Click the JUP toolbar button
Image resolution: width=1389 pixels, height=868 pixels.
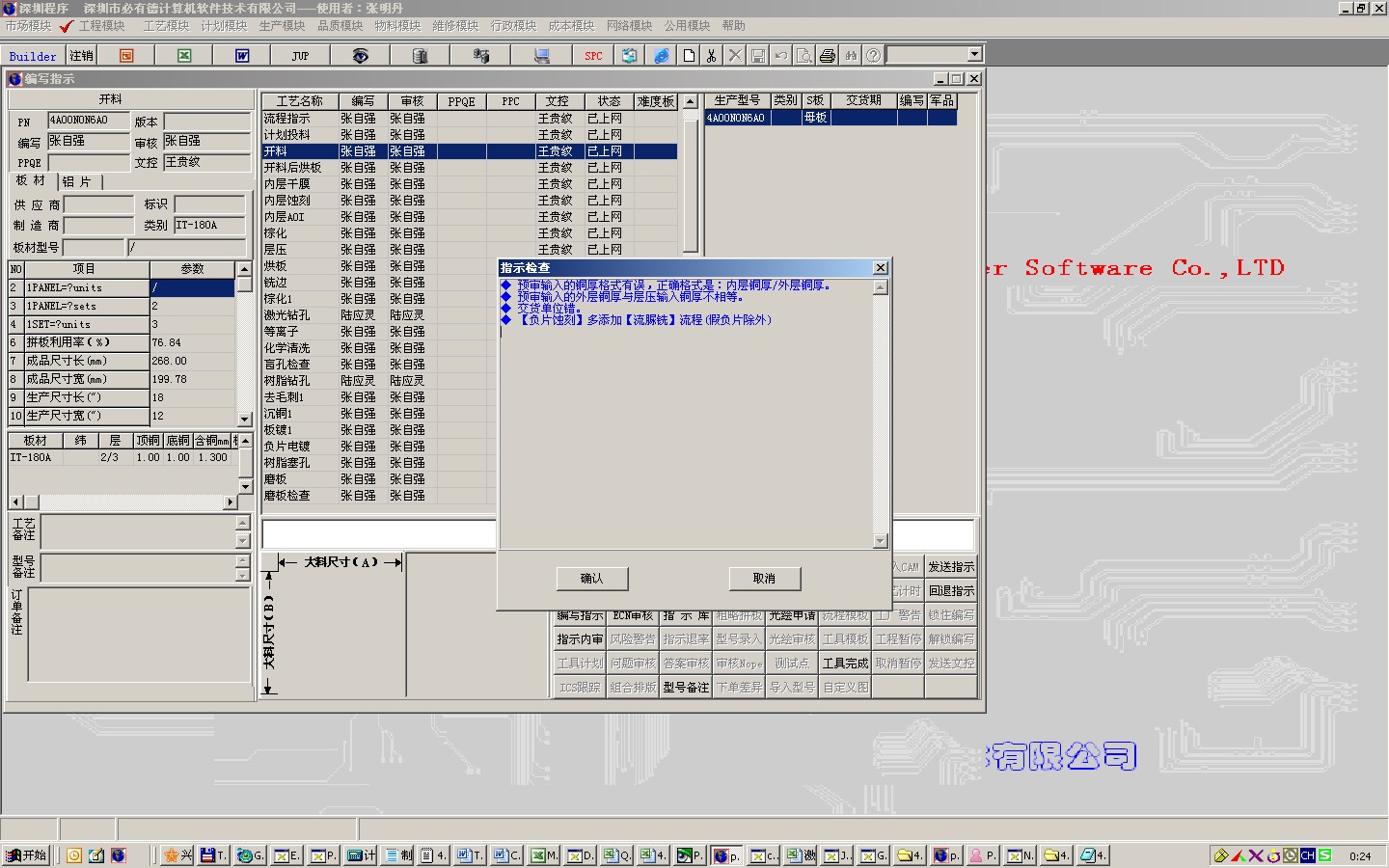point(300,56)
